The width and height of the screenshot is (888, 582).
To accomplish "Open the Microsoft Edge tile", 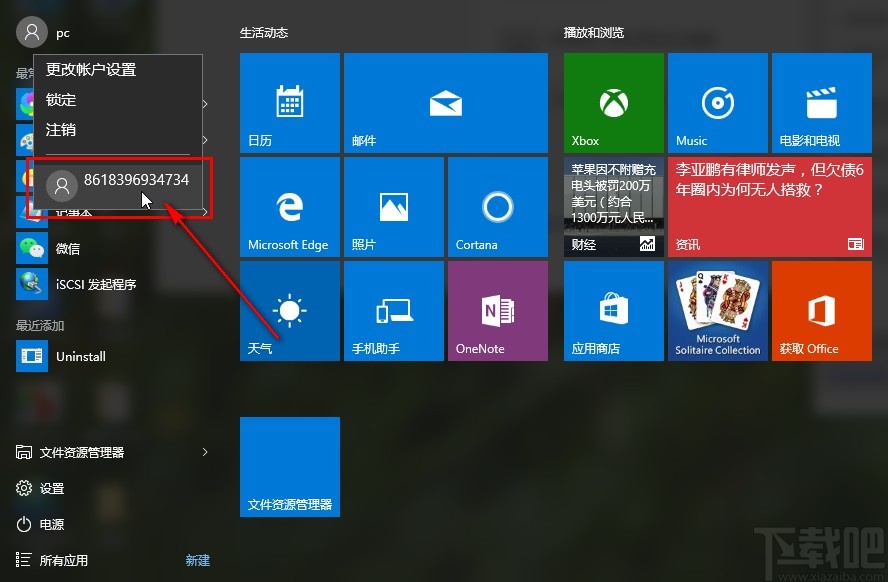I will point(289,207).
